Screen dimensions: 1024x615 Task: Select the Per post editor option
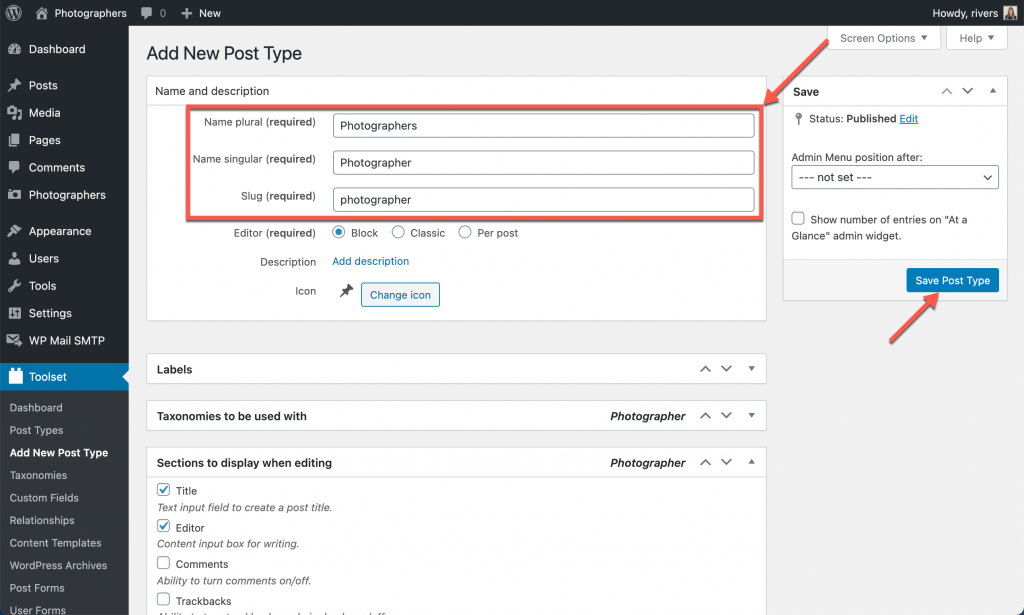(x=464, y=232)
